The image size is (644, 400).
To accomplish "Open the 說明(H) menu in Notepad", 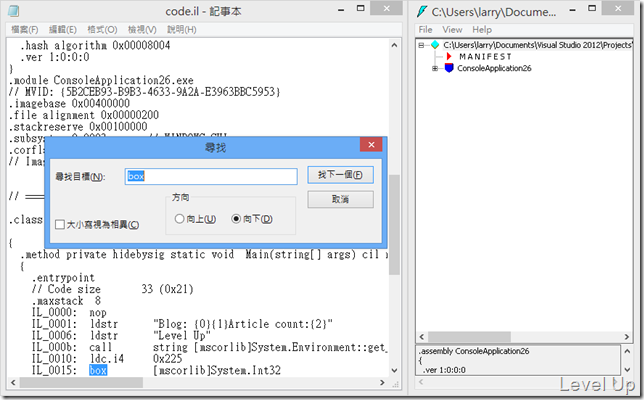I will pos(181,30).
